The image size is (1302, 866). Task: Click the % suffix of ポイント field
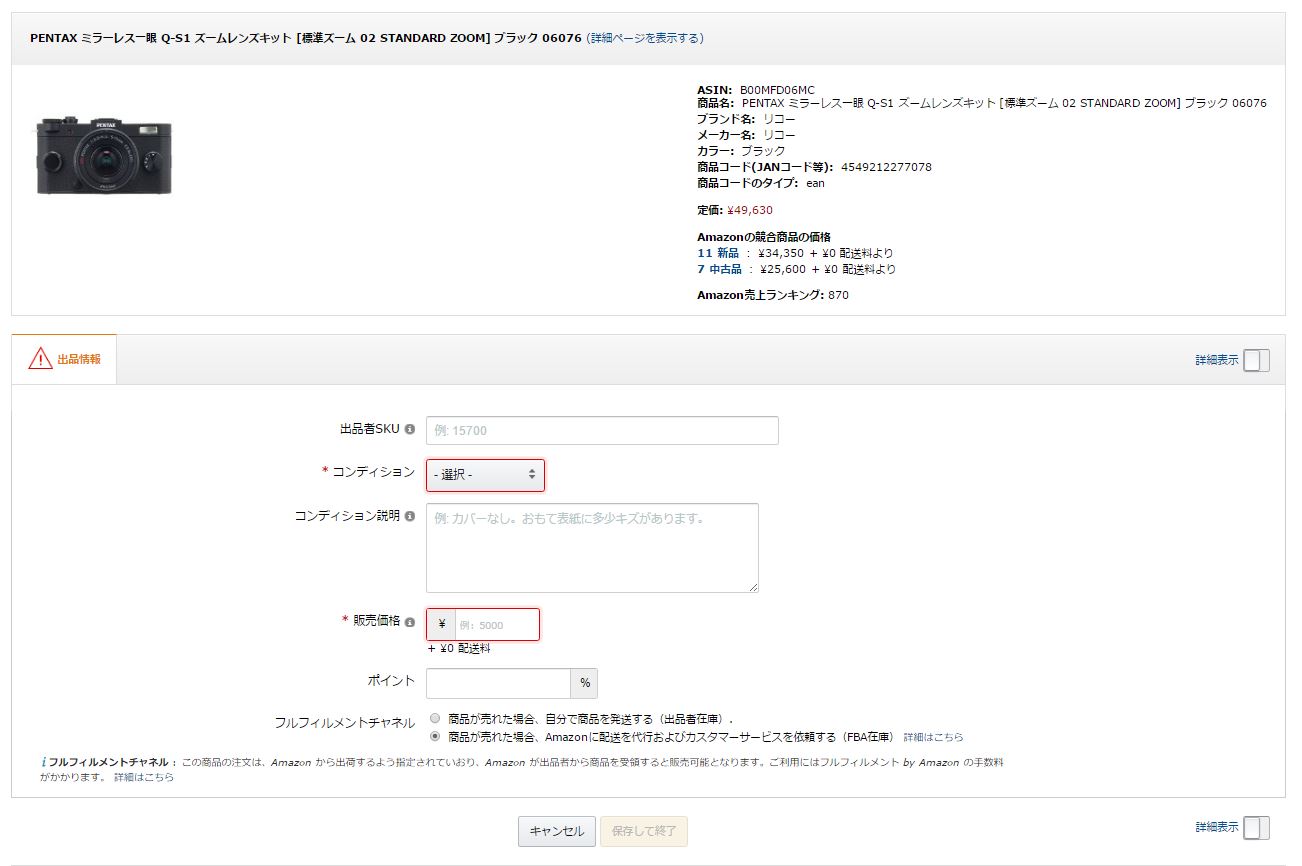pyautogui.click(x=585, y=684)
